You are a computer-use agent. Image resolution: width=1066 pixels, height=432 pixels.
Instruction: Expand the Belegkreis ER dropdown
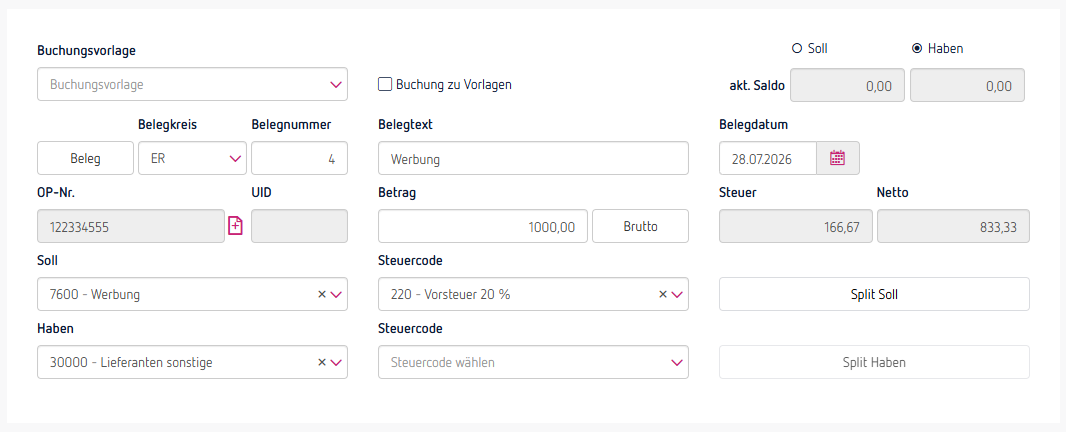click(x=192, y=159)
